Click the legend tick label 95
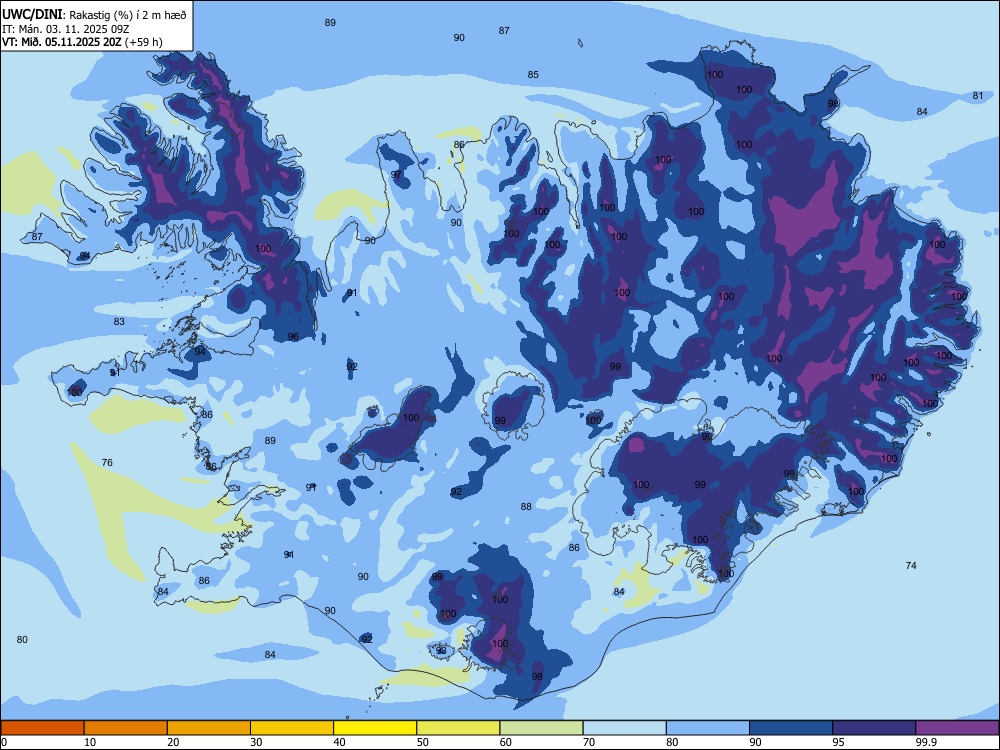1000x750 pixels. (839, 742)
